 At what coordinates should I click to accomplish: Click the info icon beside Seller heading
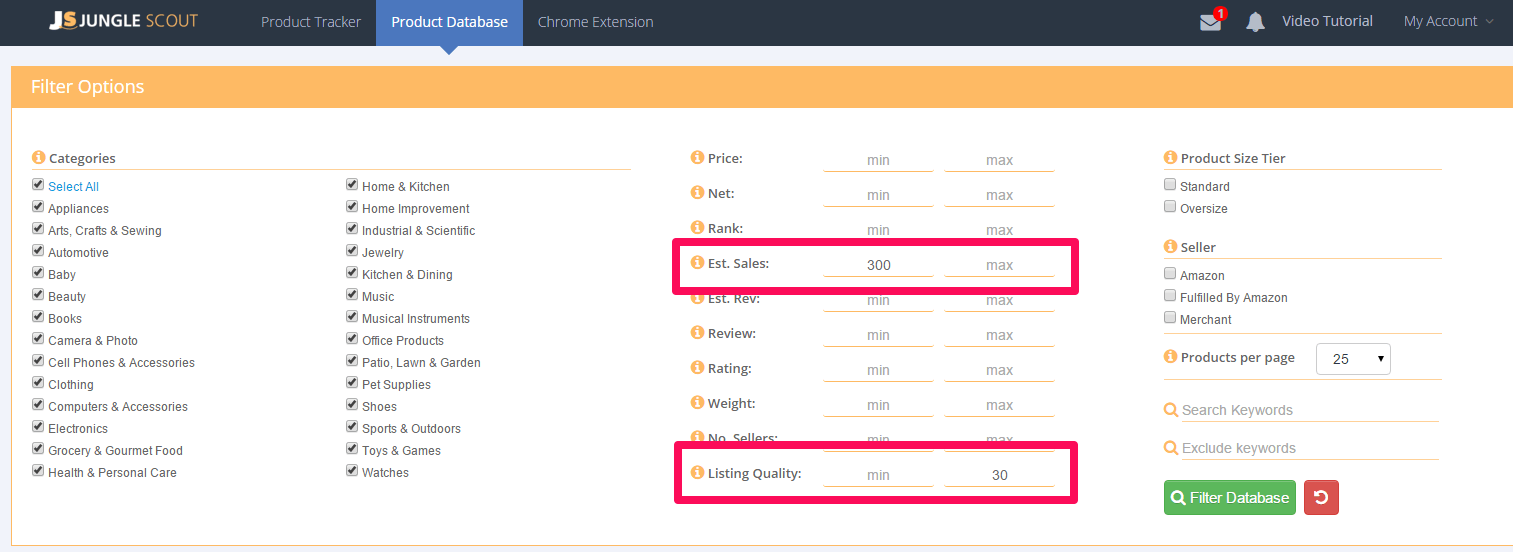(1170, 246)
